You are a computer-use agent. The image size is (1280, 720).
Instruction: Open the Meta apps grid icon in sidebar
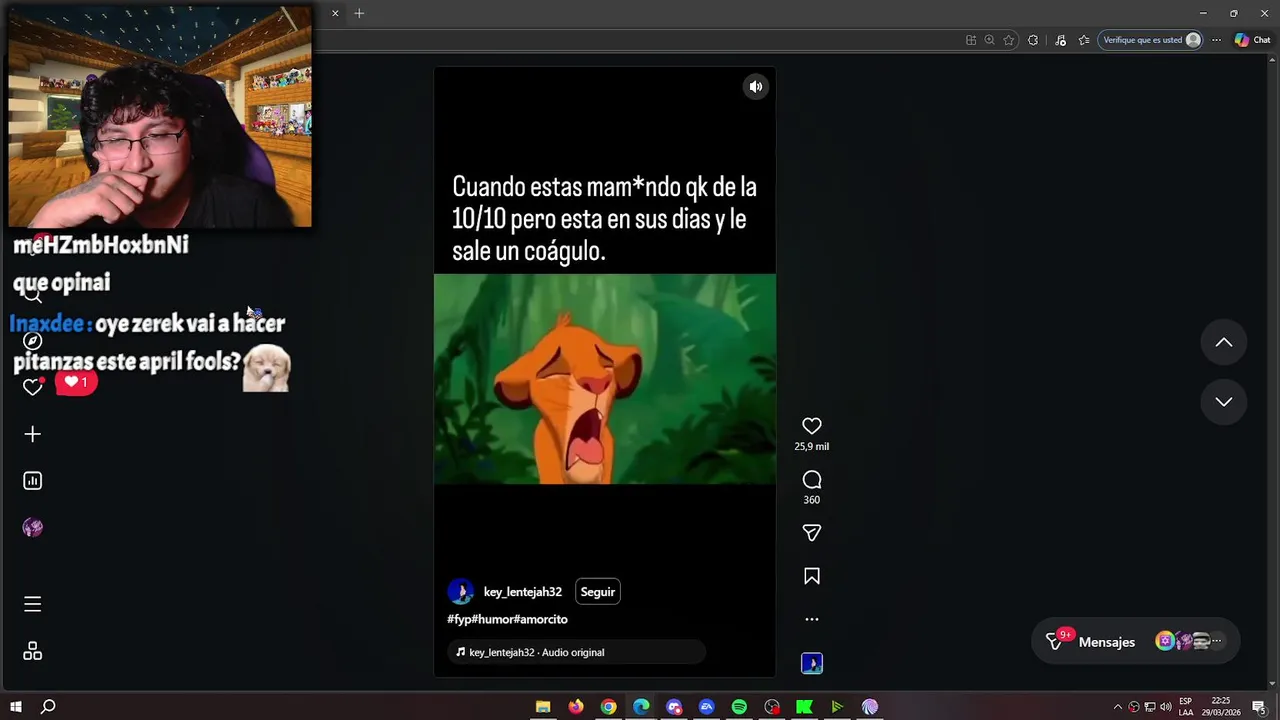33,651
